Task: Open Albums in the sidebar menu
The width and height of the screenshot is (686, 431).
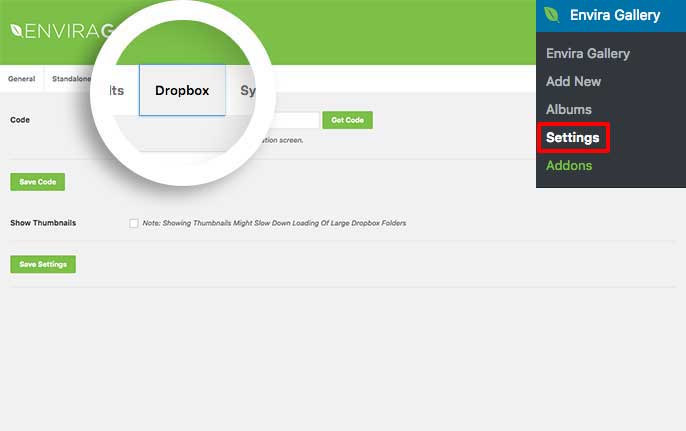Action: point(568,109)
